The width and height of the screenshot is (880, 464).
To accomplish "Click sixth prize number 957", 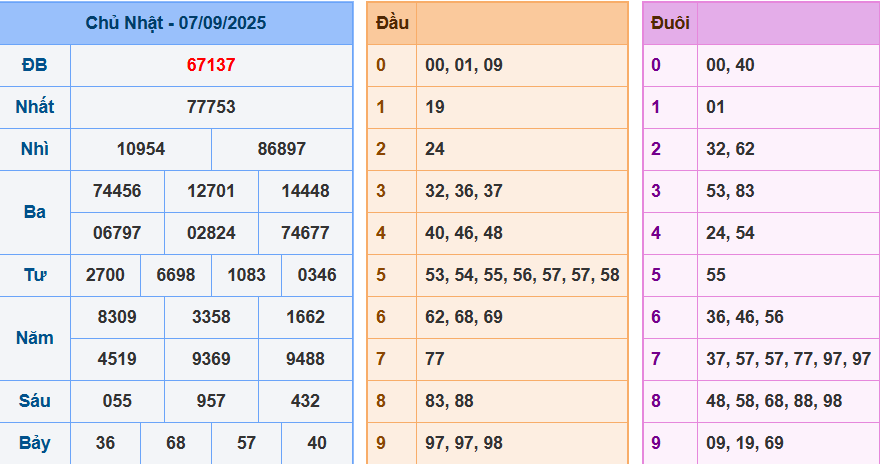I will [211, 401].
